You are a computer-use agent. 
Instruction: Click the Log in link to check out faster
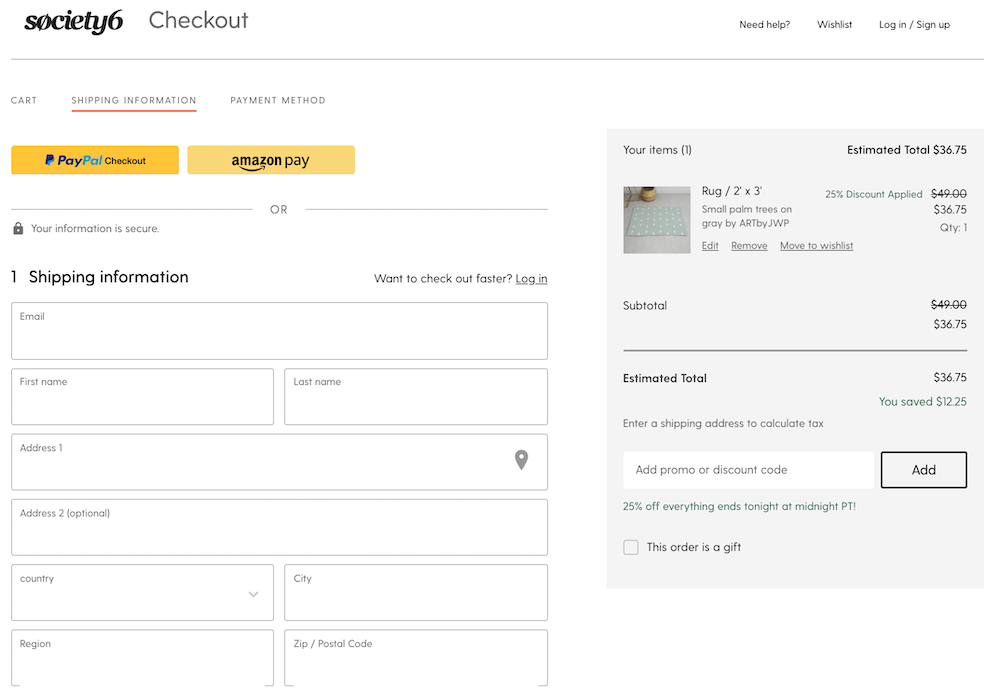coord(531,279)
